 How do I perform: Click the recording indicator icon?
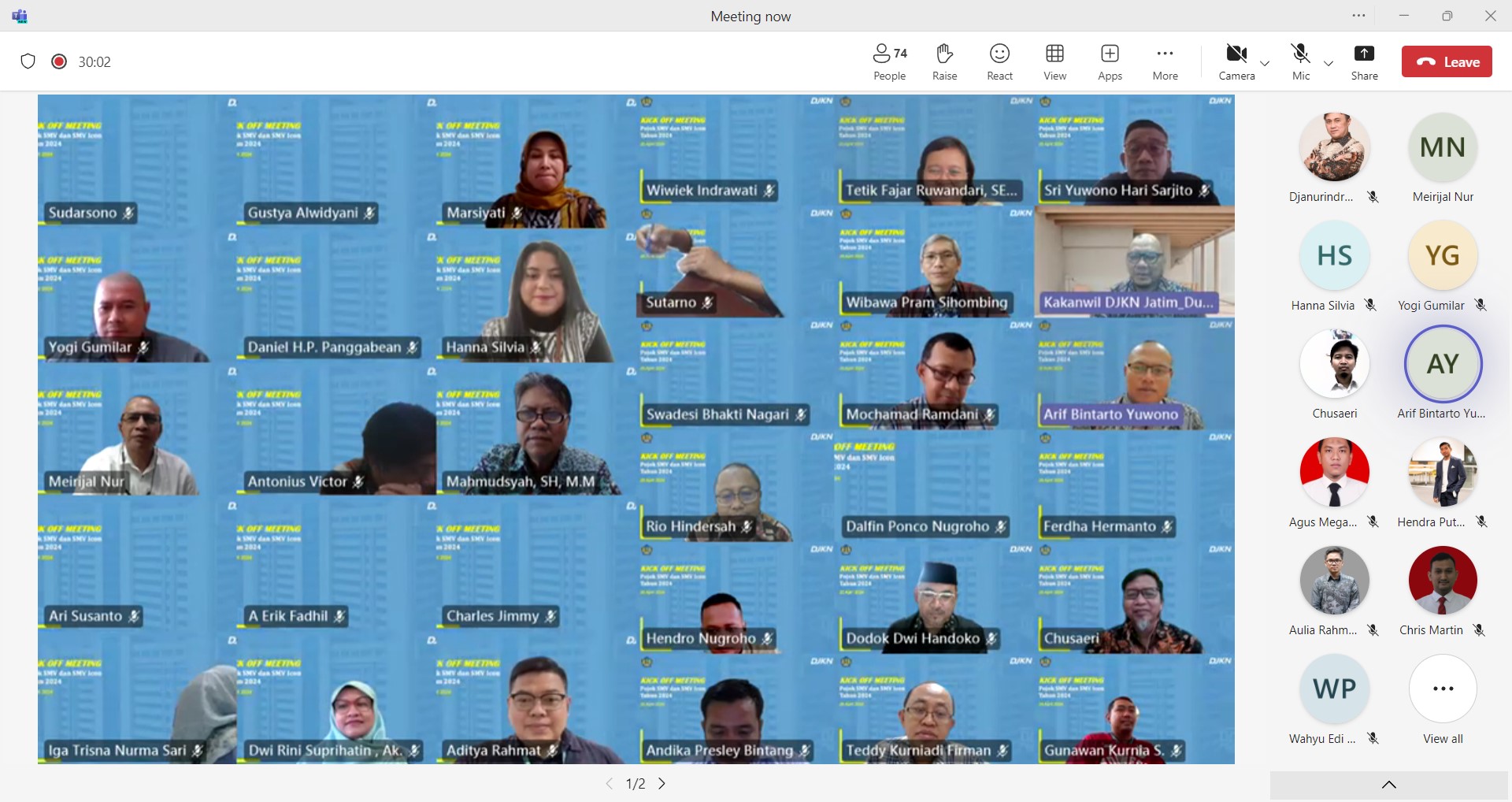(x=59, y=61)
